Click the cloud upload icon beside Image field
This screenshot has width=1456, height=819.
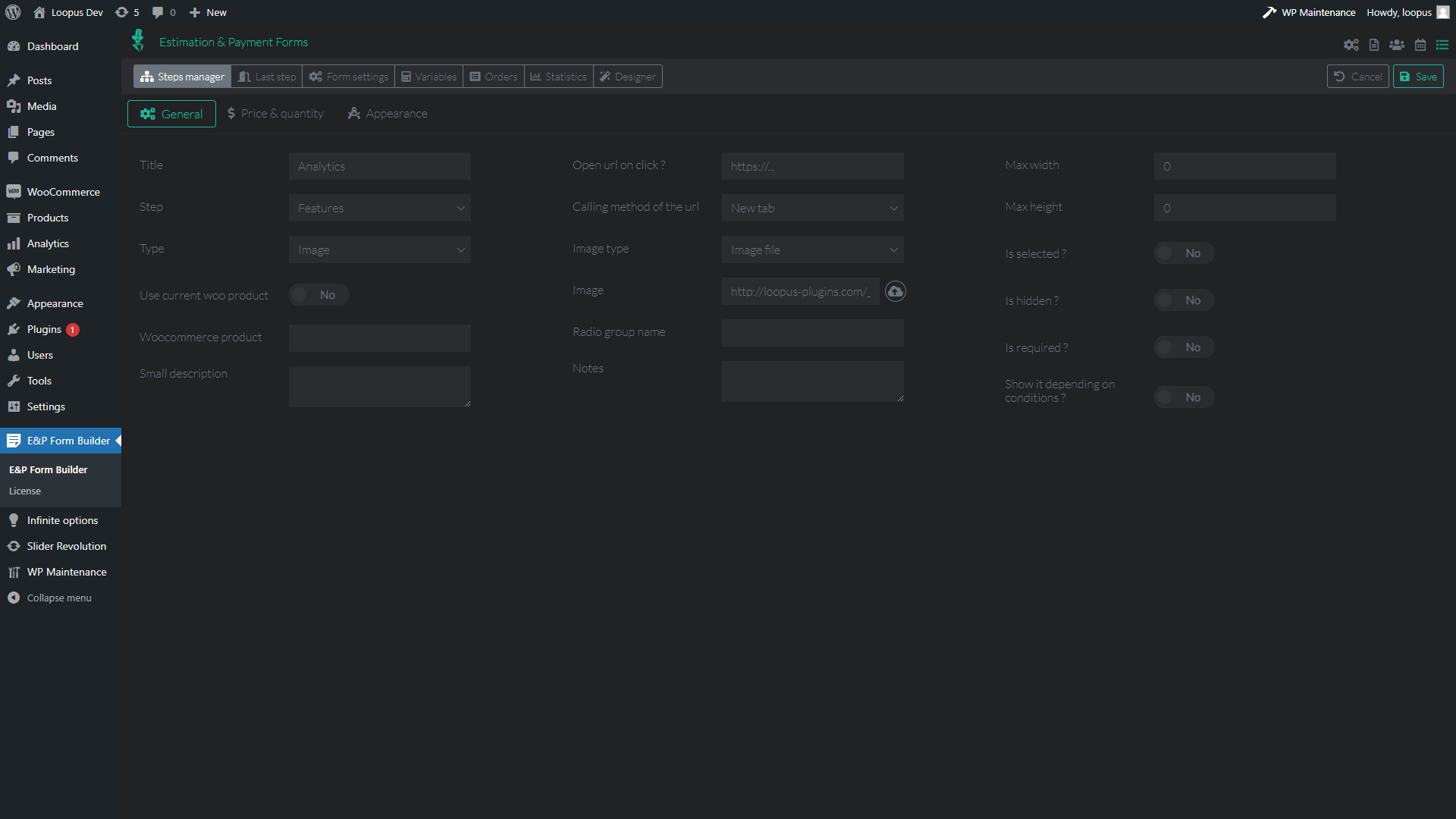point(896,292)
